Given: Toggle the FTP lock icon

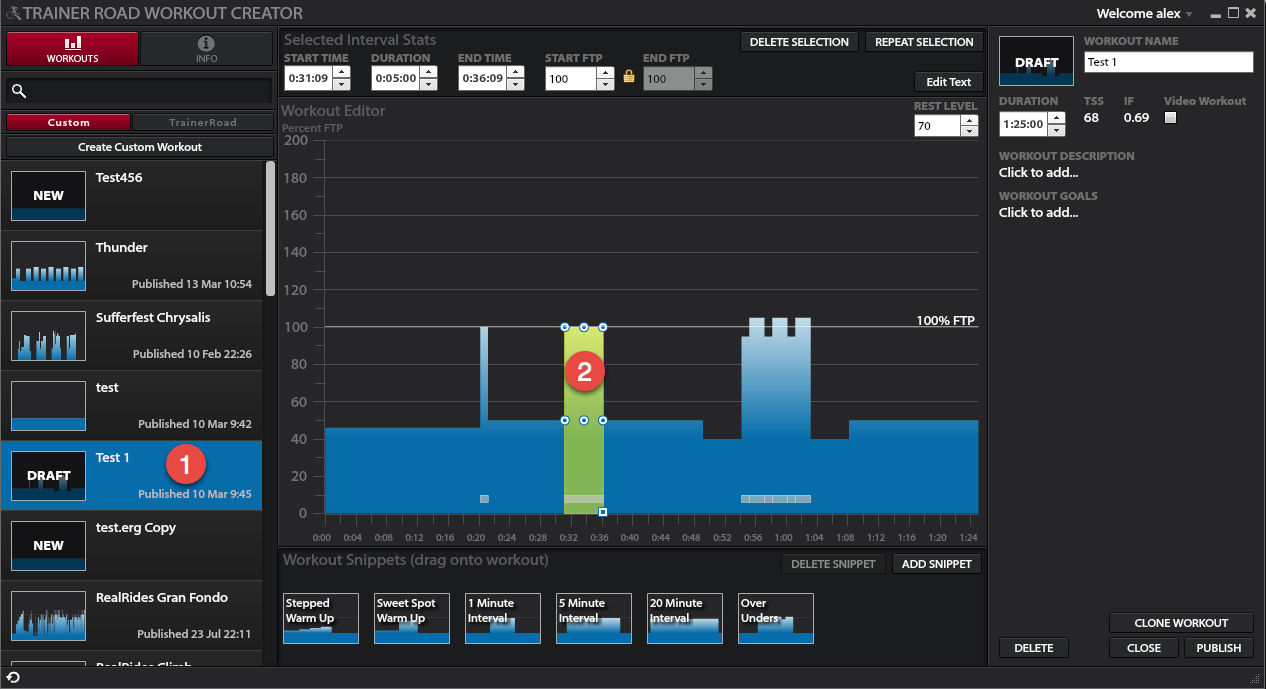Looking at the screenshot, I should coord(629,76).
